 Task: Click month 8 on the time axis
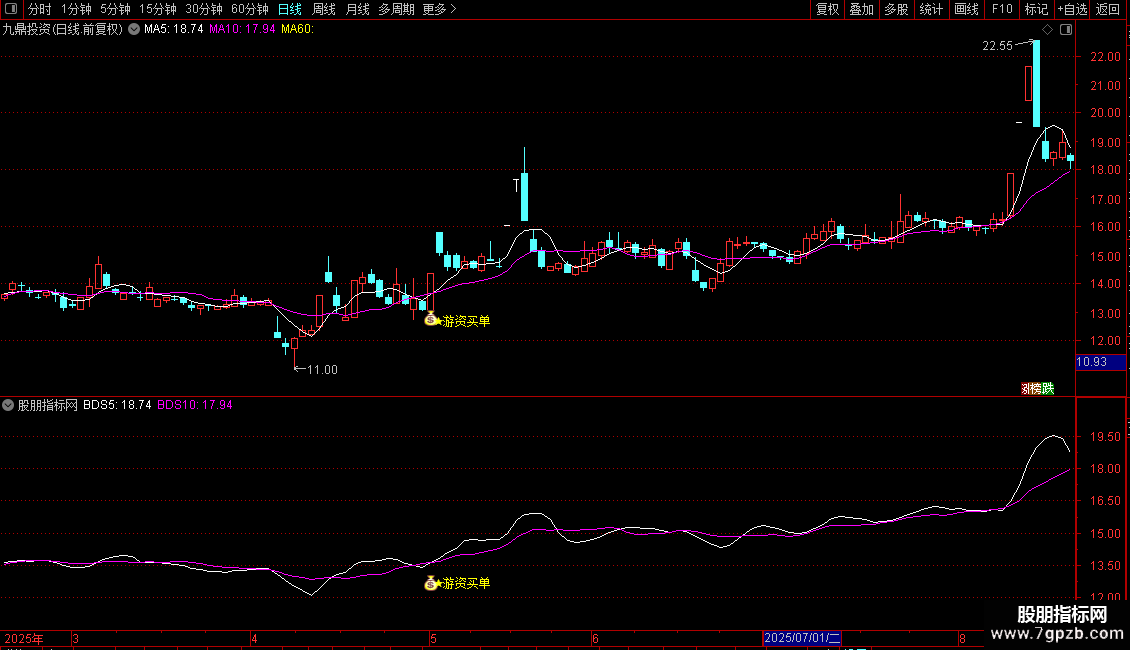[962, 638]
